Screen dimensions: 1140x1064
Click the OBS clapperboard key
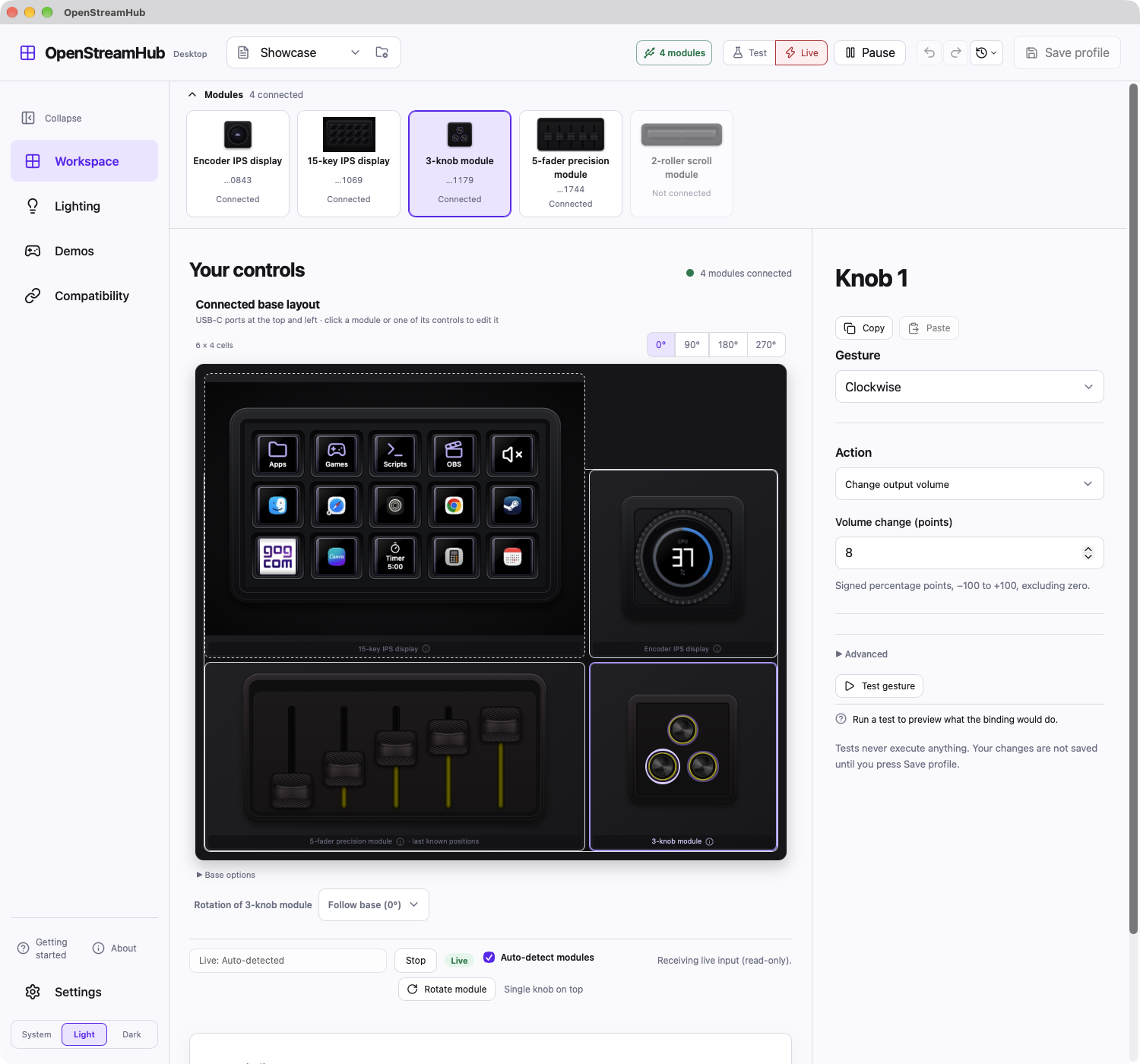click(454, 454)
